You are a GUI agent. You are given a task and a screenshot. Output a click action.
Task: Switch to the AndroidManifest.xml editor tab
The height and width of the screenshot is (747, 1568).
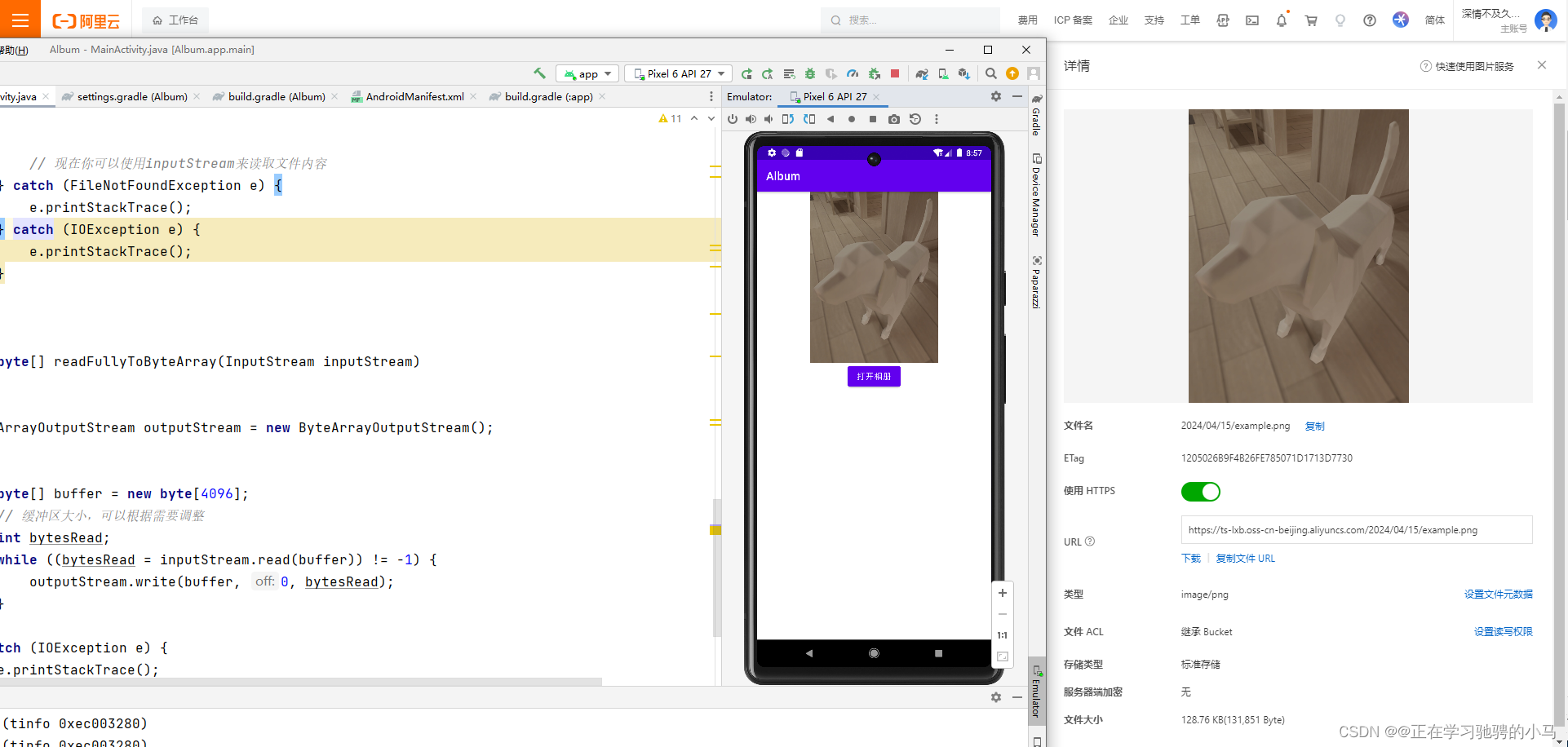click(414, 96)
